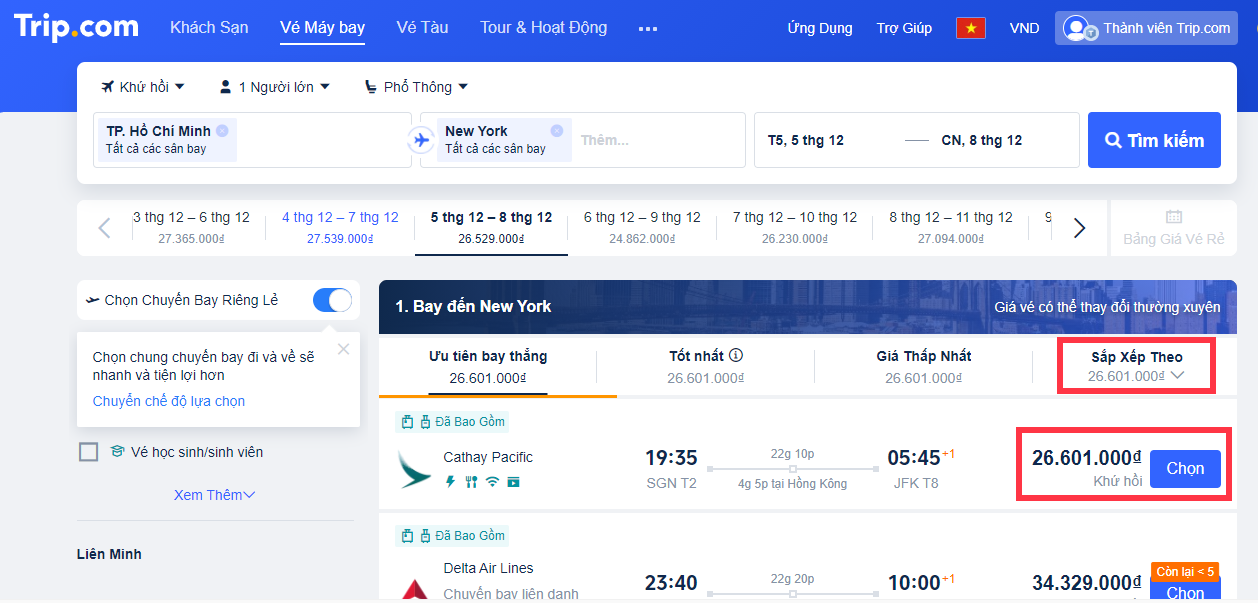The image size is (1258, 603).
Task: Go to previous date range arrow
Action: tap(104, 228)
